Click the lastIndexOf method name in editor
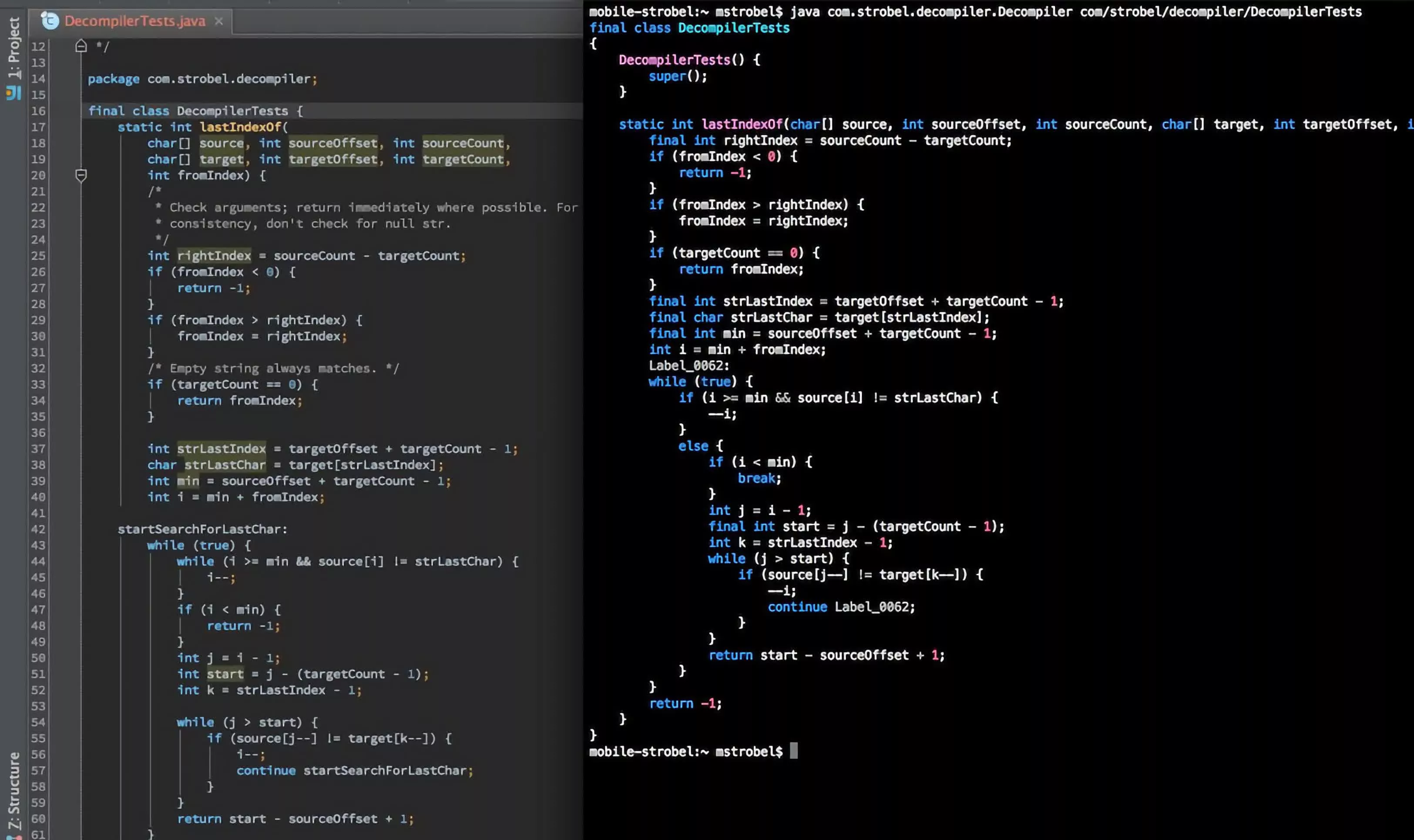The height and width of the screenshot is (840, 1414). click(x=241, y=127)
